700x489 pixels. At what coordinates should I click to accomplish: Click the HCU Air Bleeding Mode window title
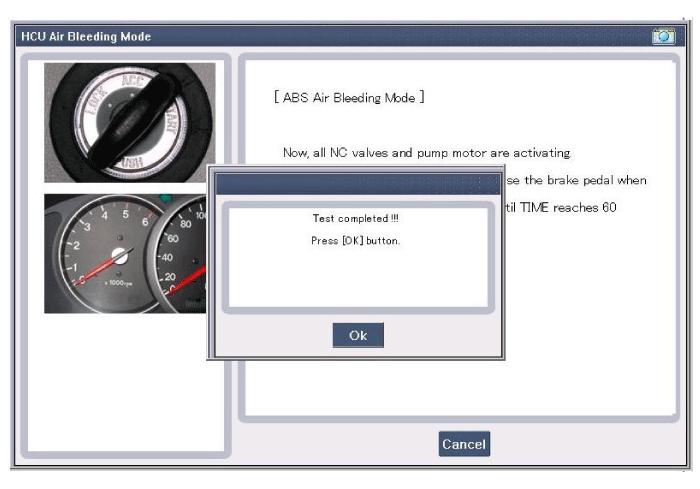click(86, 37)
